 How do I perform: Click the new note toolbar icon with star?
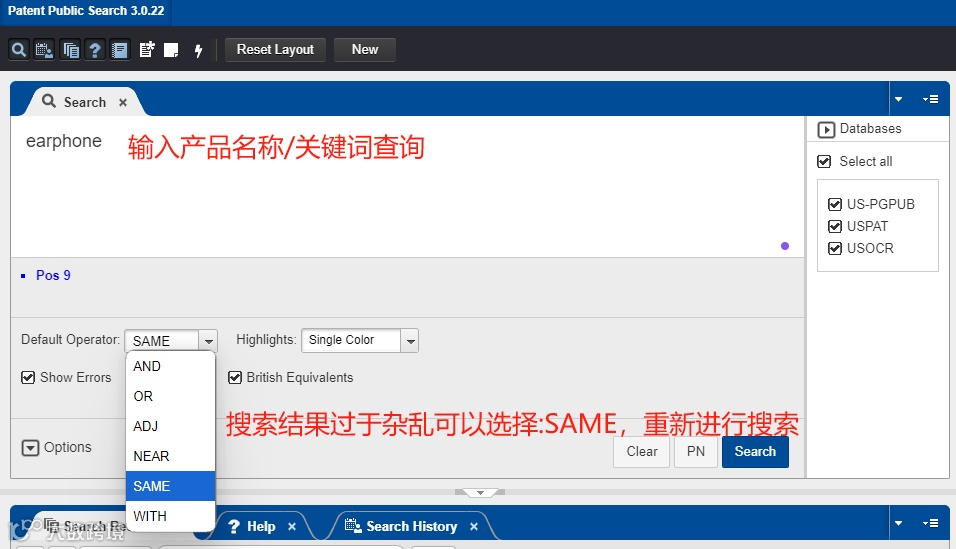pos(146,49)
